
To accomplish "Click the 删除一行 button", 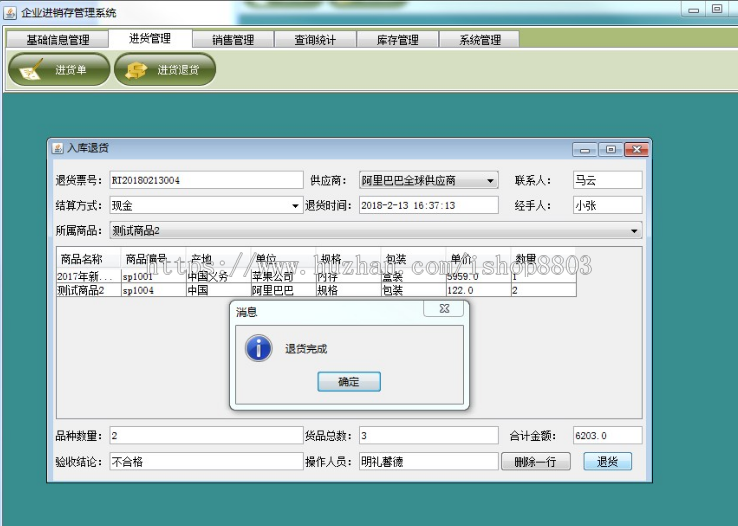I will click(x=536, y=462).
